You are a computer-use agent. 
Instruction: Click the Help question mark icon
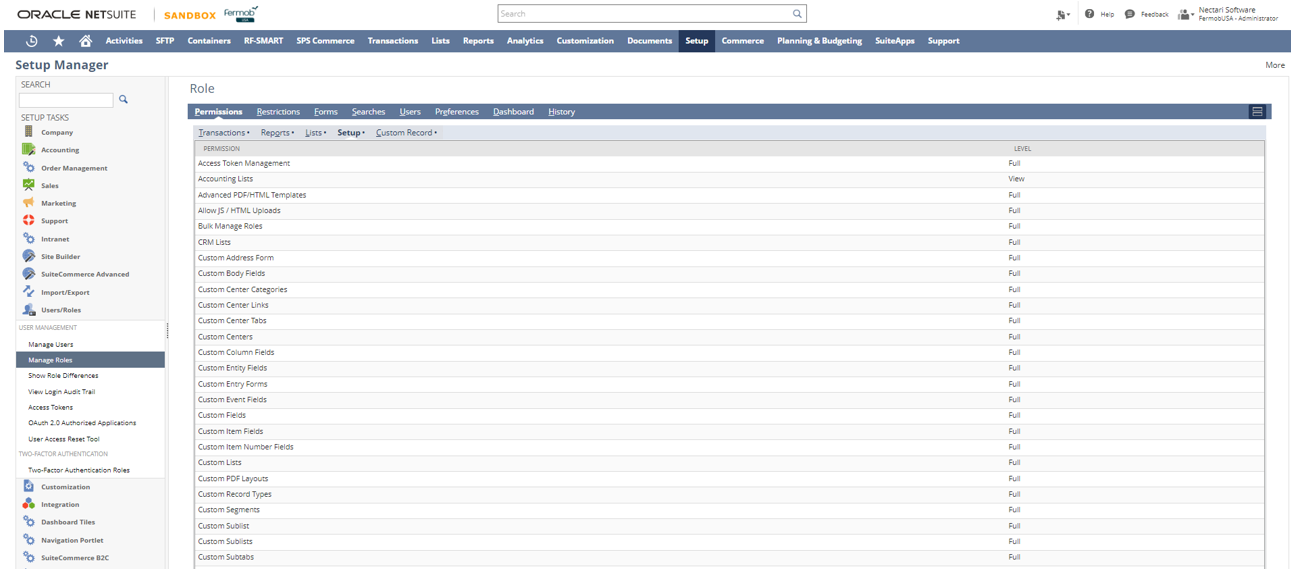(1089, 14)
